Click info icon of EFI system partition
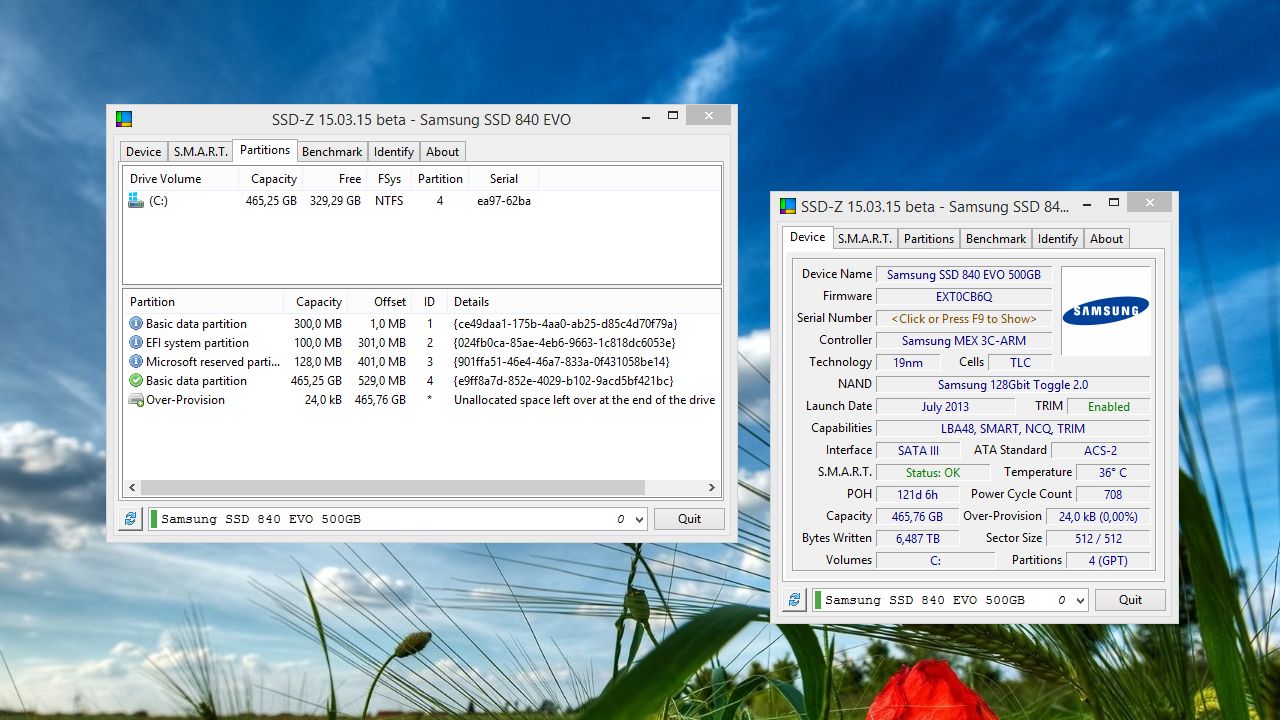The image size is (1280, 720). pos(136,343)
